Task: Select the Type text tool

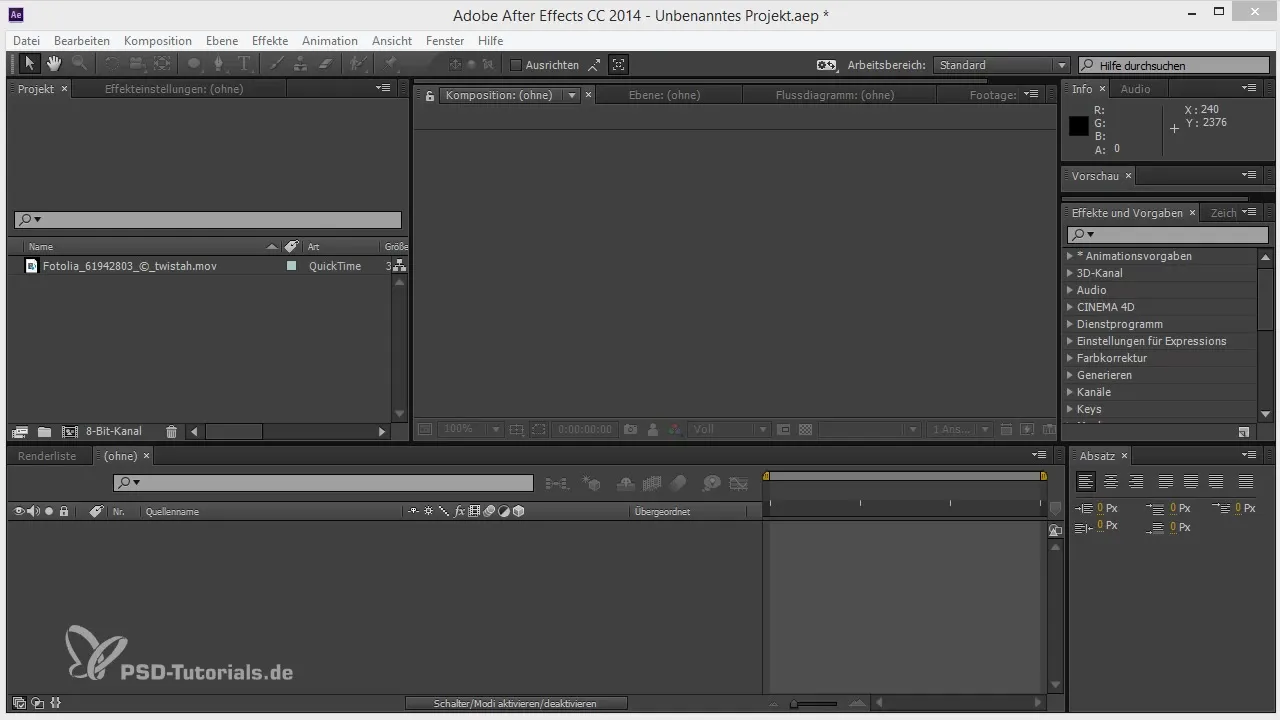Action: (x=244, y=64)
